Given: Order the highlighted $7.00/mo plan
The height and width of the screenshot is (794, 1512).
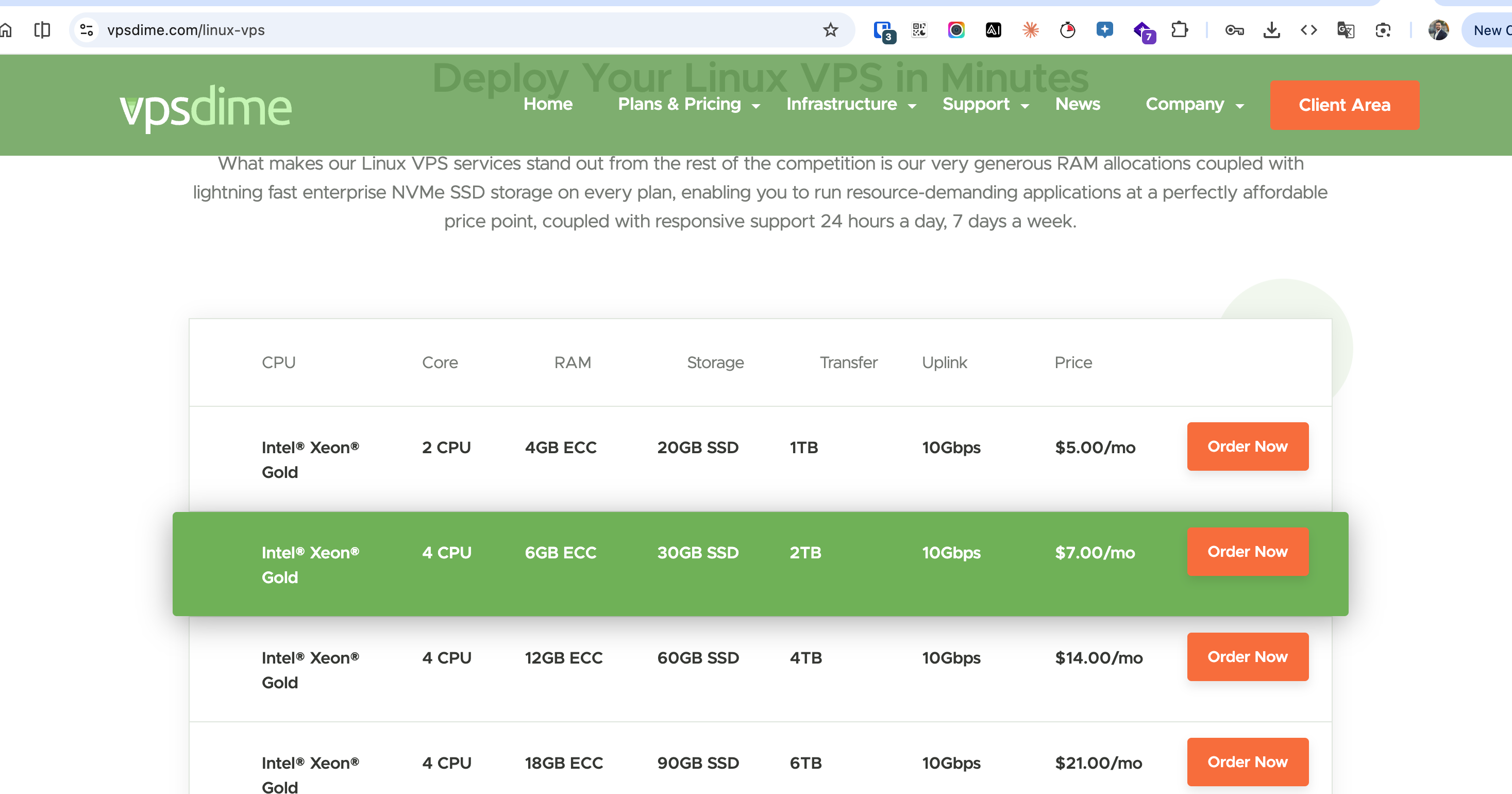Looking at the screenshot, I should (x=1247, y=552).
